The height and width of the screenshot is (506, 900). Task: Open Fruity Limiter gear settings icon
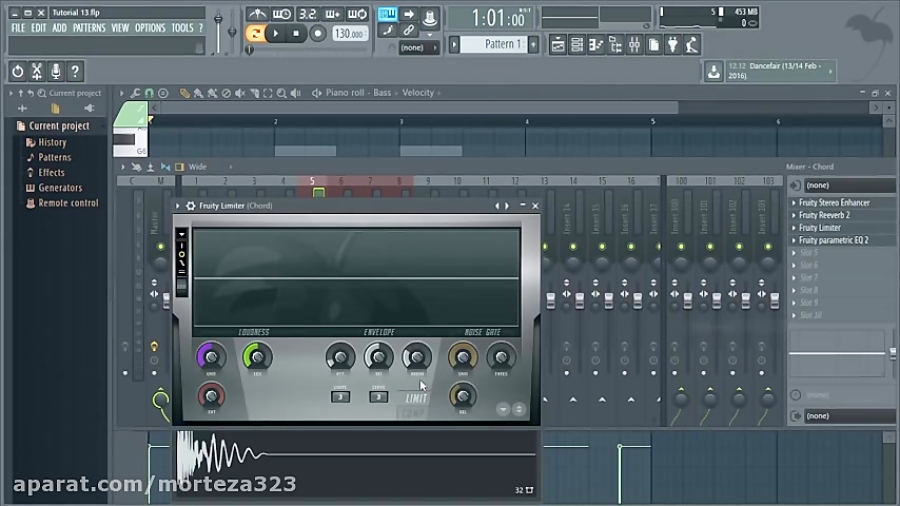(x=191, y=205)
